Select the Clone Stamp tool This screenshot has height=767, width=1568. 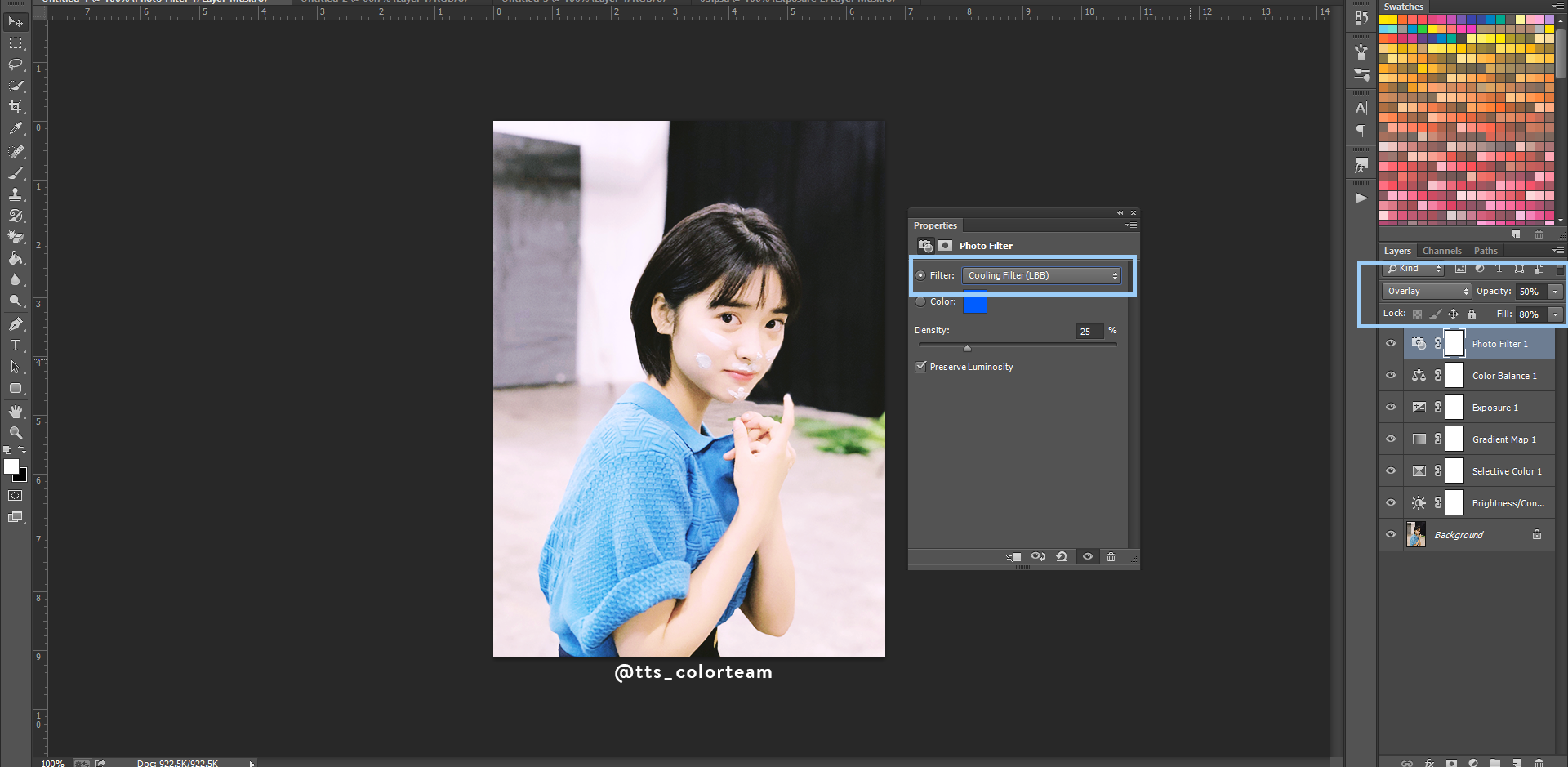point(16,194)
